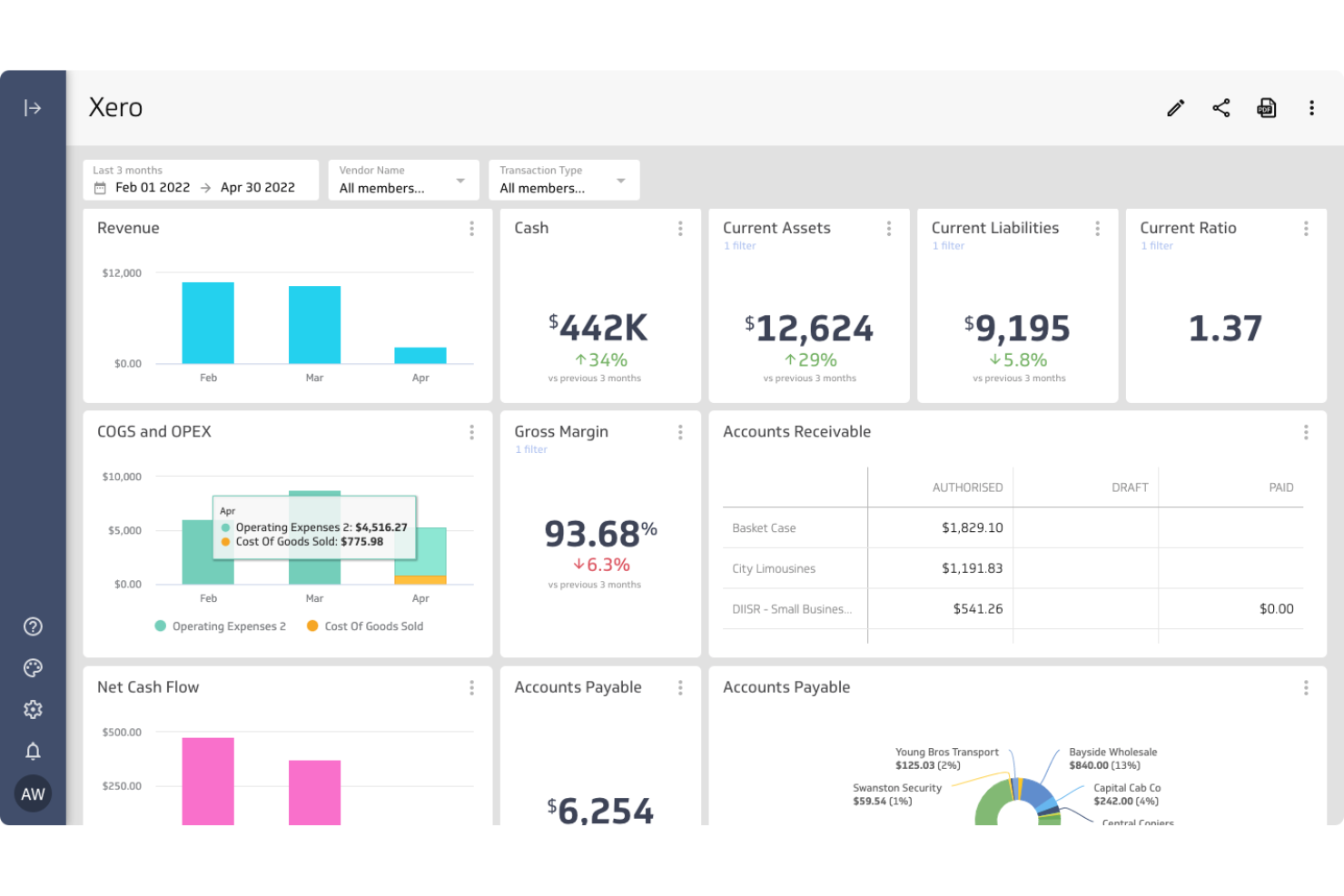Screen dimensions: 1344x896
Task: Select the theme palette icon in sidebar
Action: 33,668
